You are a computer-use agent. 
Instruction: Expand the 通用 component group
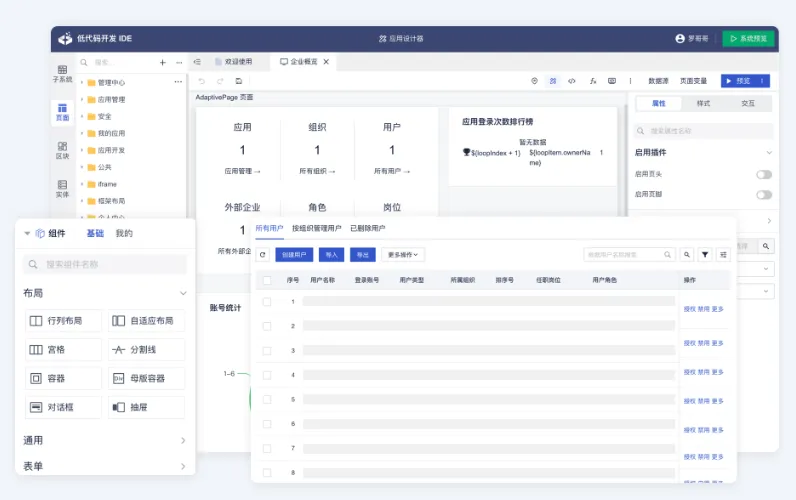tap(183, 441)
